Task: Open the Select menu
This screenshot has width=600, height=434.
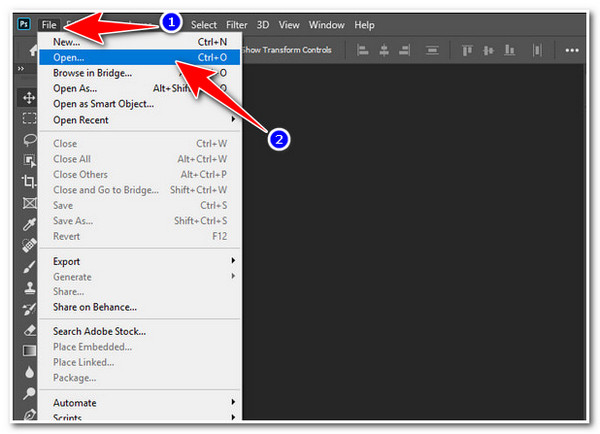Action: click(x=204, y=25)
